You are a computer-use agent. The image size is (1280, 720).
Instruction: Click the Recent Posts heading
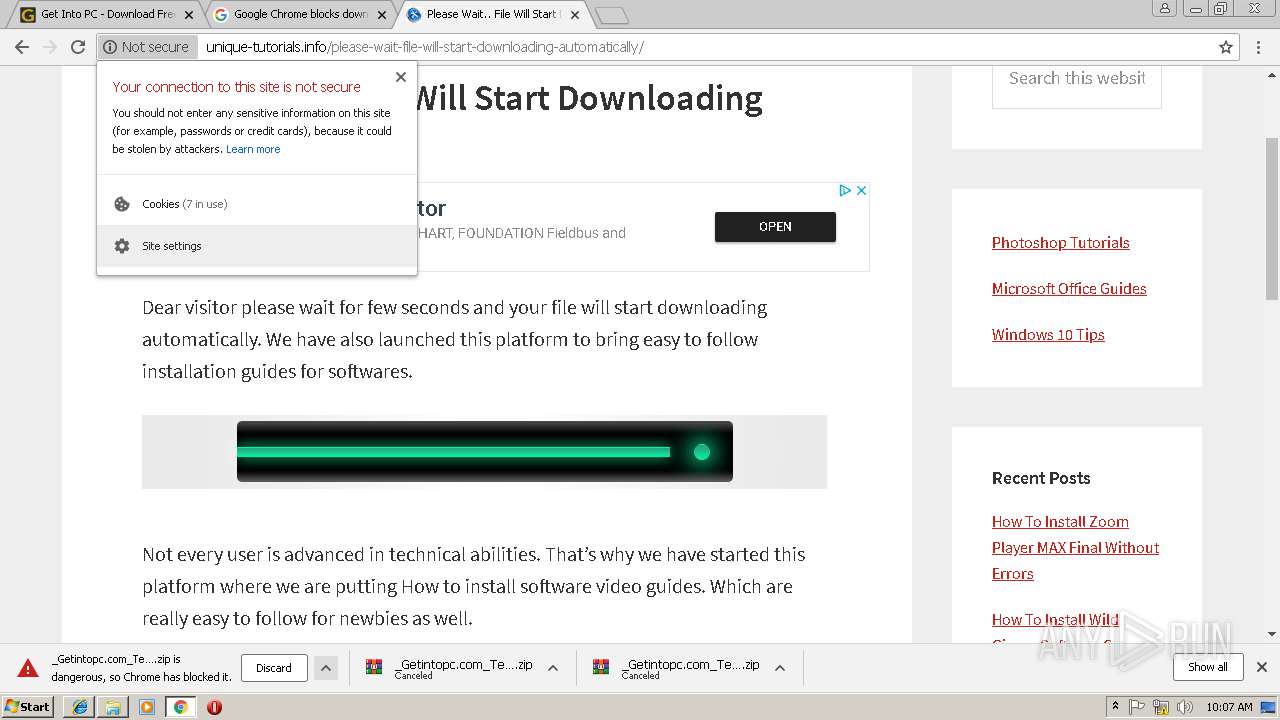click(1041, 478)
